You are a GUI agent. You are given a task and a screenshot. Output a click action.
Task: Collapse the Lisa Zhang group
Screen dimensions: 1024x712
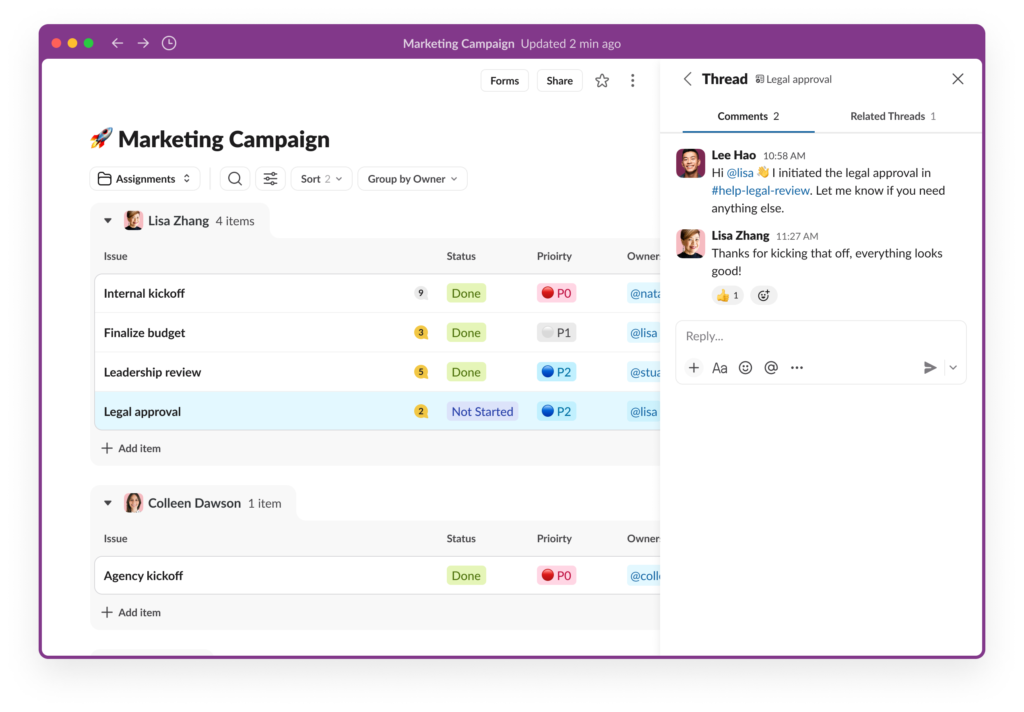point(108,221)
